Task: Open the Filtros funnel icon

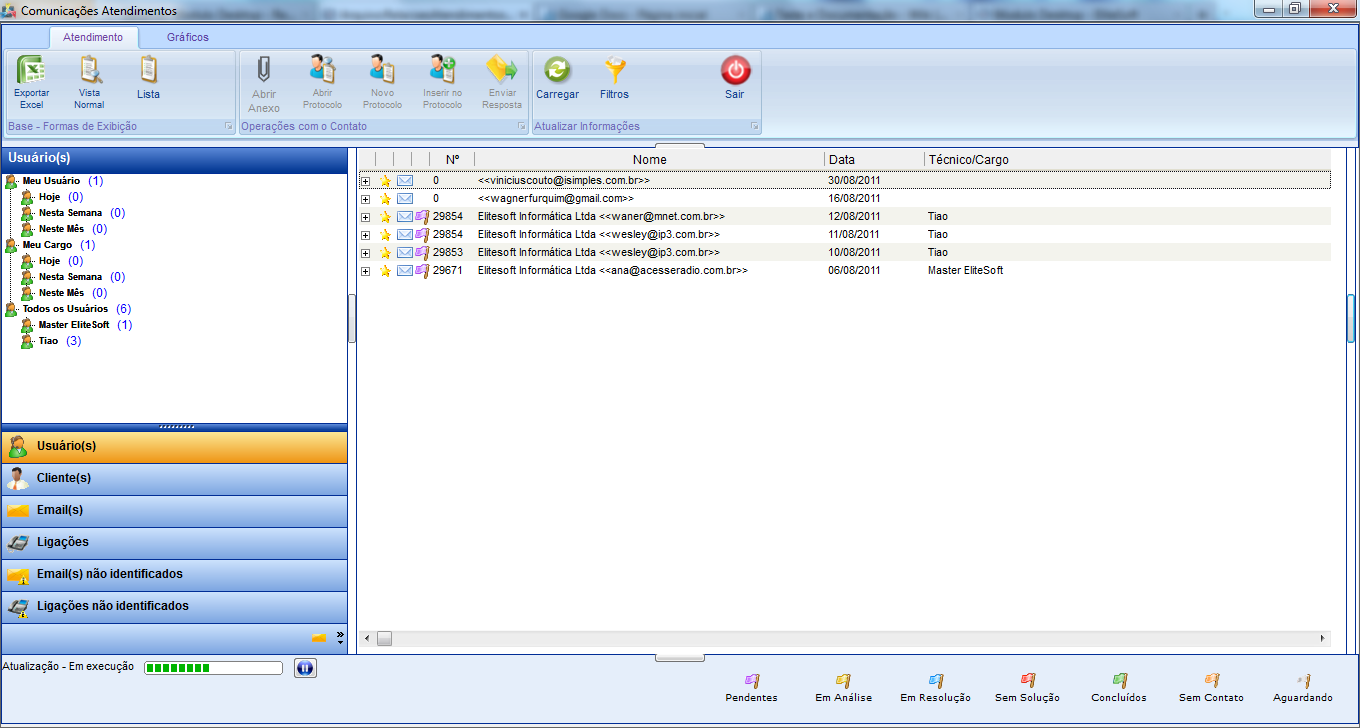Action: [x=614, y=72]
